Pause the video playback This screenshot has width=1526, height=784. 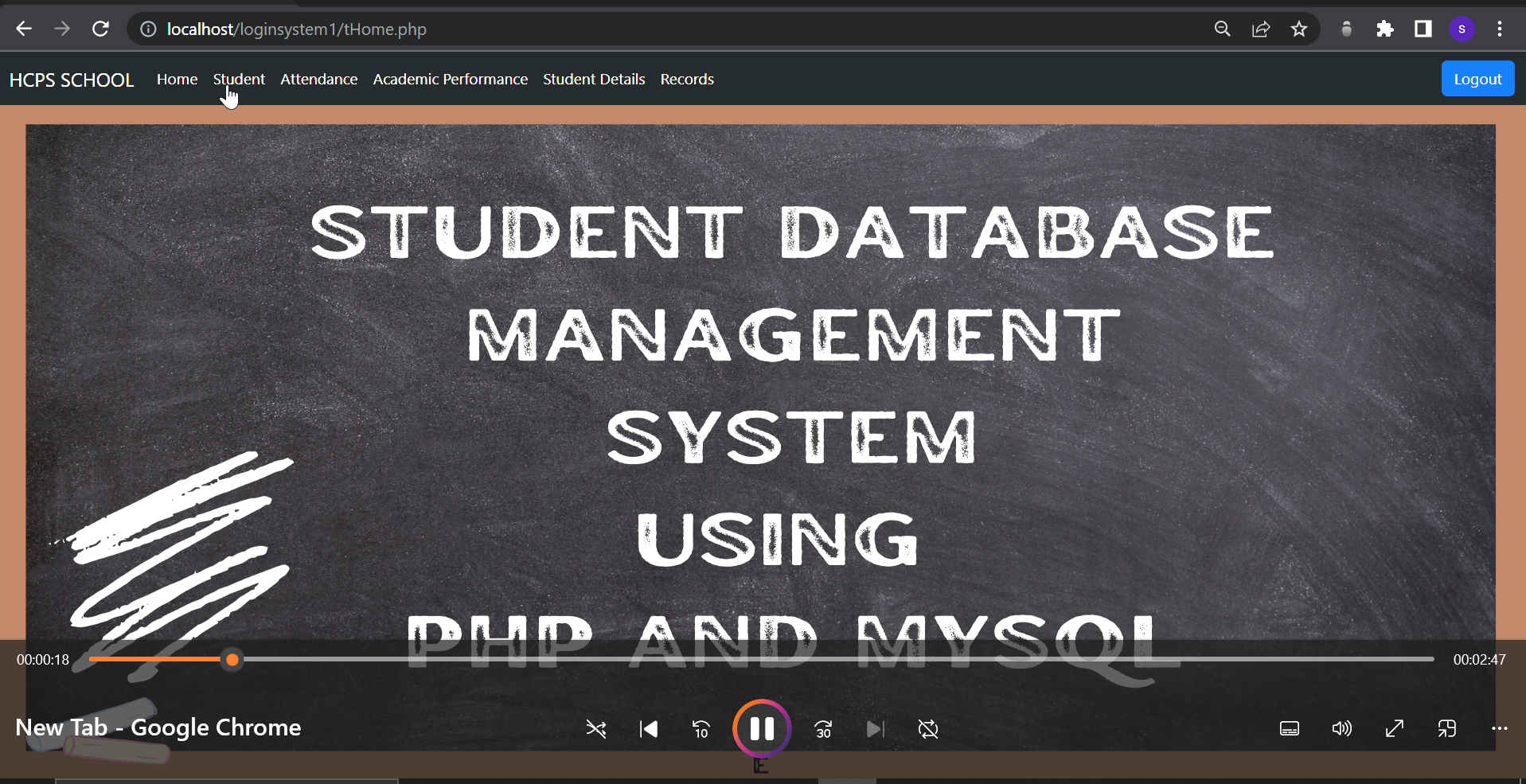761,728
